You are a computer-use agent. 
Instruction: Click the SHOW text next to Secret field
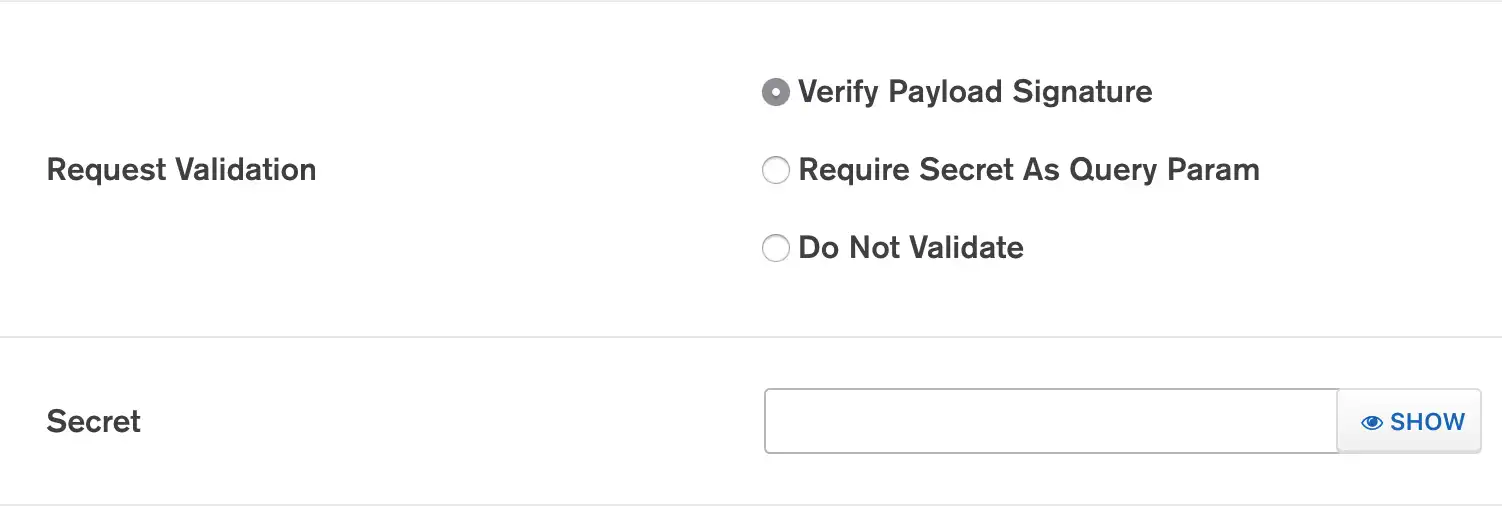pyautogui.click(x=1427, y=422)
